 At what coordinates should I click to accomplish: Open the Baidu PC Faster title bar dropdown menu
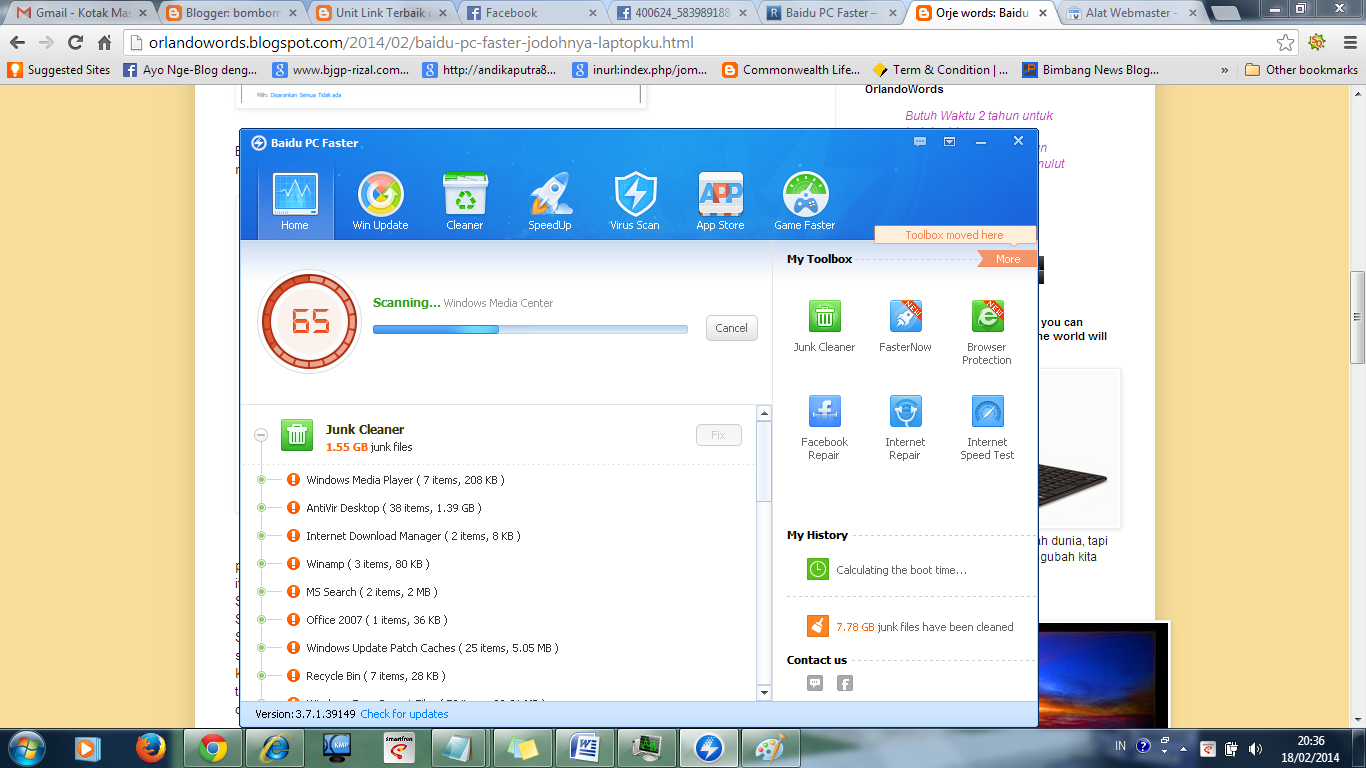(x=950, y=142)
